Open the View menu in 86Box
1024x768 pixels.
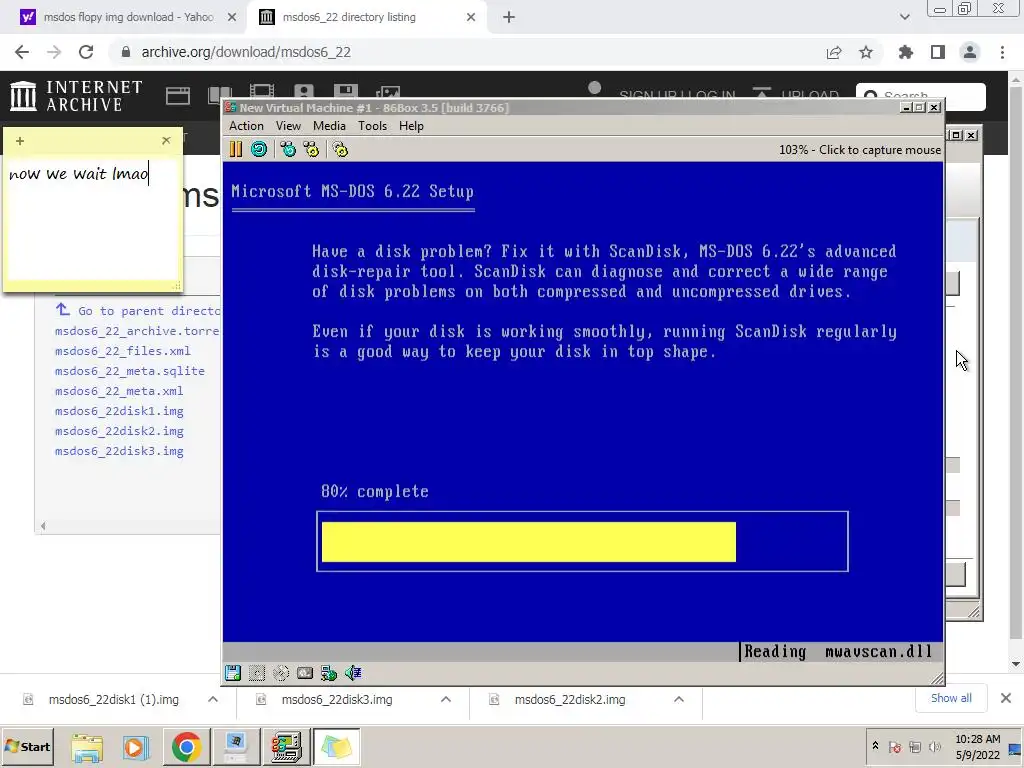[288, 126]
